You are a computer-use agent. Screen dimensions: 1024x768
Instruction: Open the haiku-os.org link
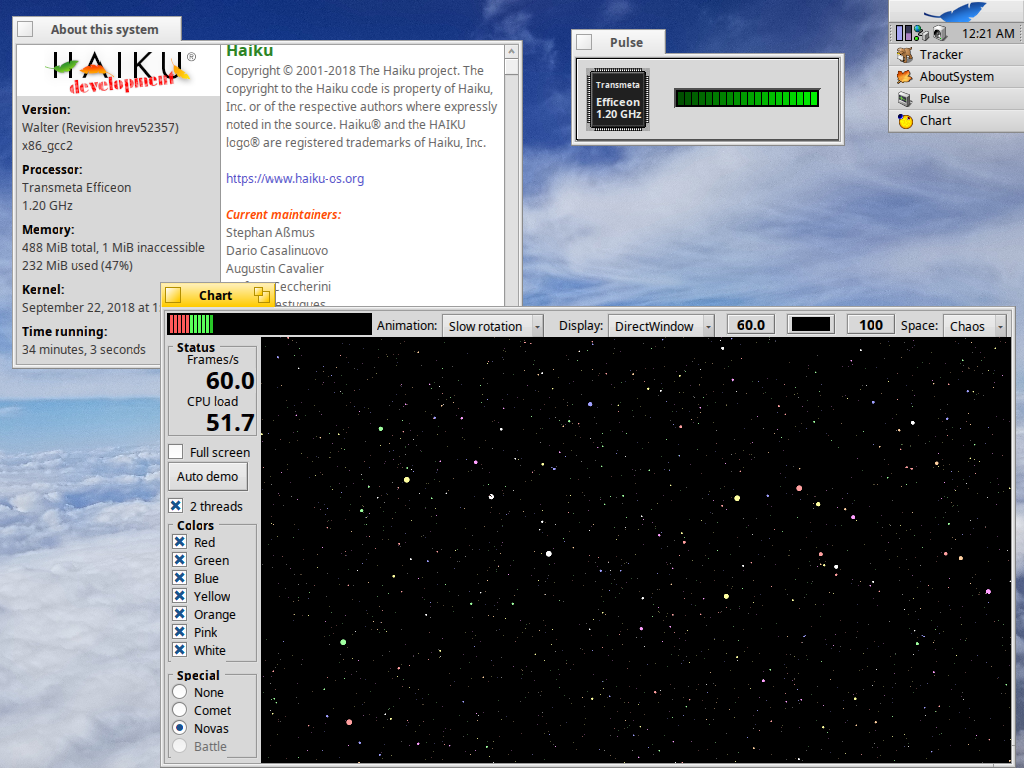(295, 178)
